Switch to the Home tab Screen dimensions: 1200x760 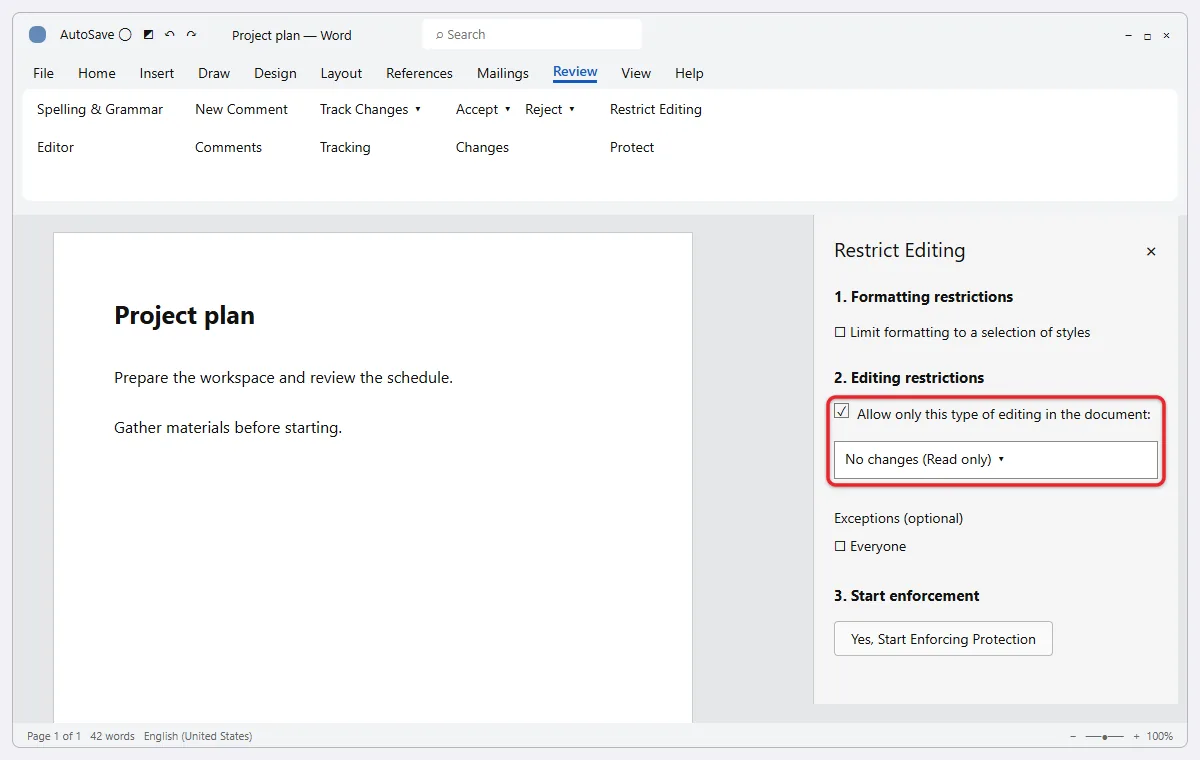click(x=97, y=73)
